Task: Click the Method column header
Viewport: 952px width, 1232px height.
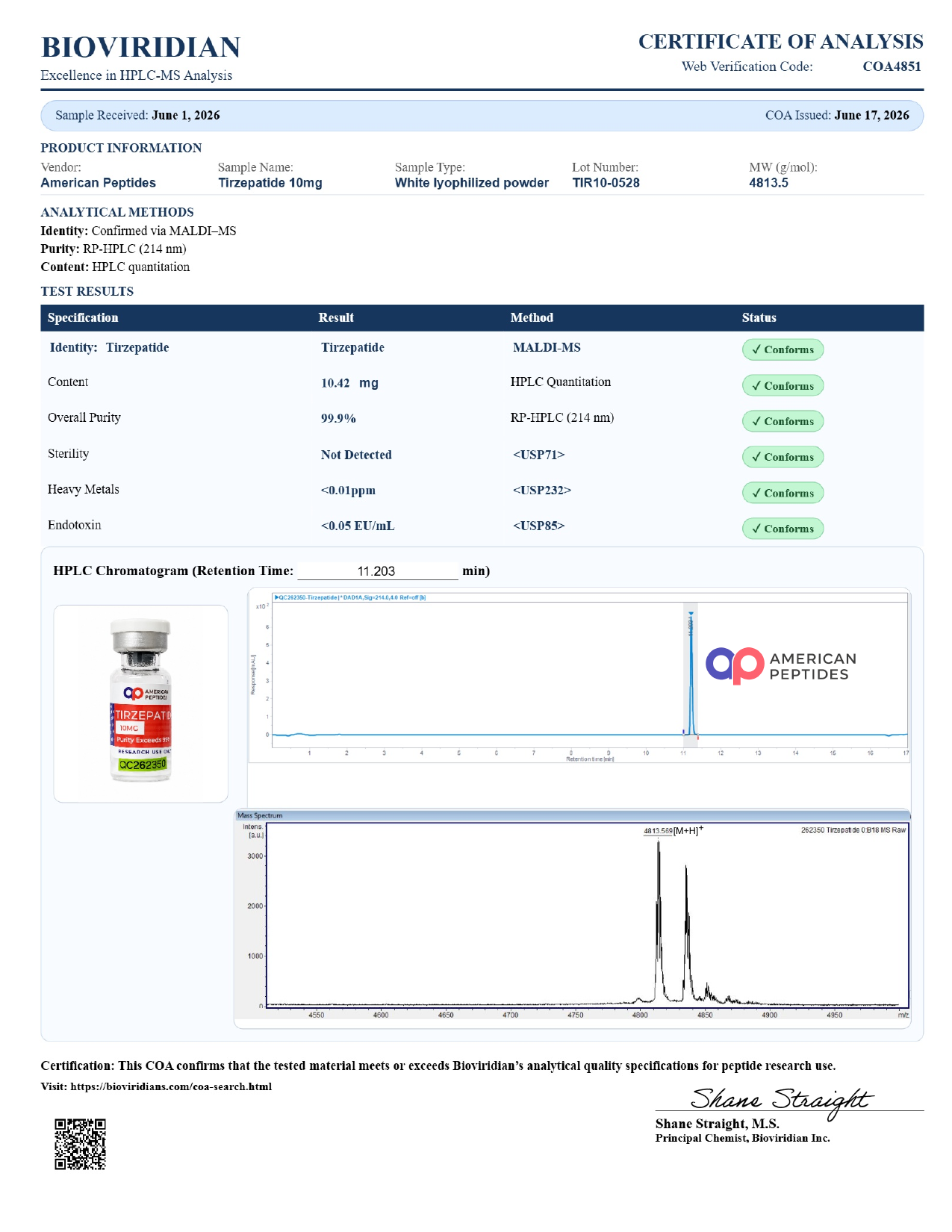Action: pyautogui.click(x=532, y=317)
